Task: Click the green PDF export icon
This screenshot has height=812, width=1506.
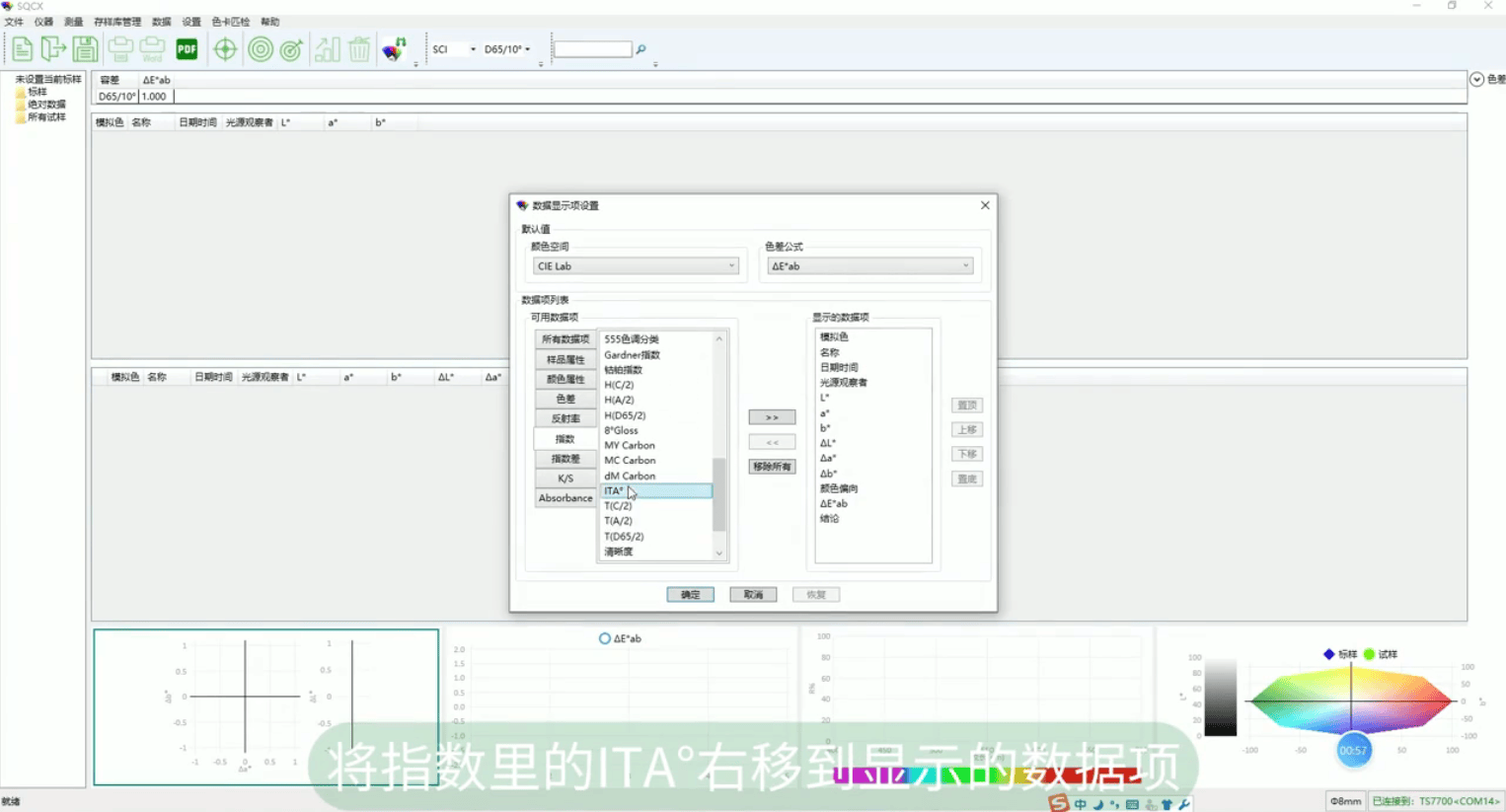Action: point(187,48)
